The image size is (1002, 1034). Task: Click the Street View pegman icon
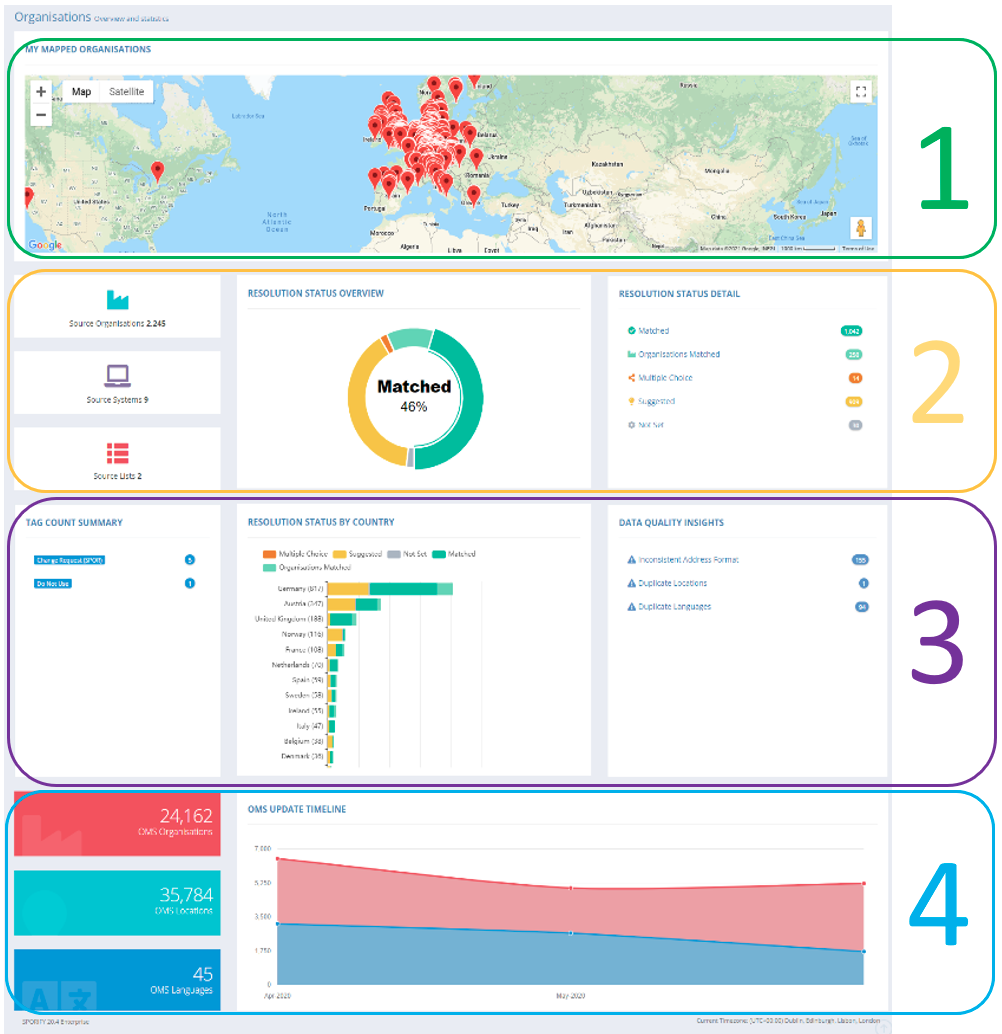(x=859, y=228)
